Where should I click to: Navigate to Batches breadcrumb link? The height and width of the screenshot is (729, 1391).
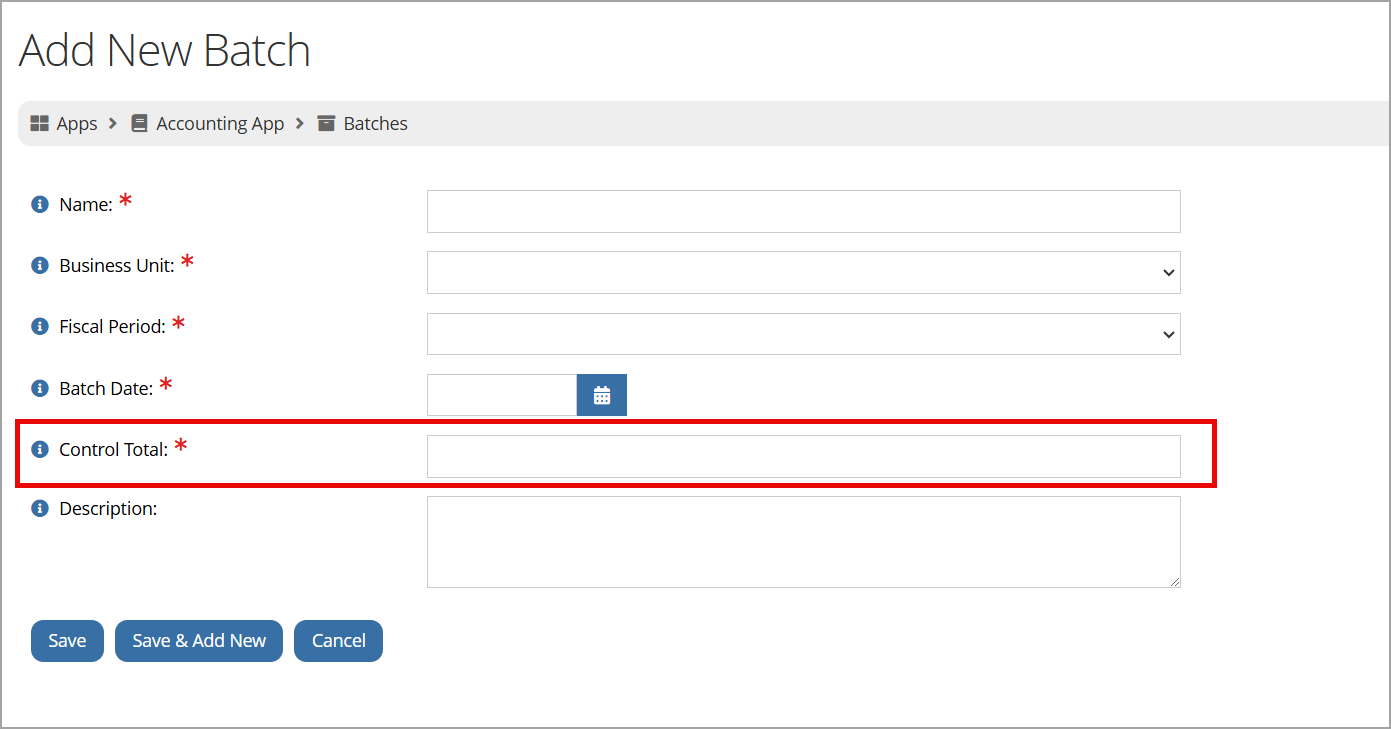click(376, 124)
